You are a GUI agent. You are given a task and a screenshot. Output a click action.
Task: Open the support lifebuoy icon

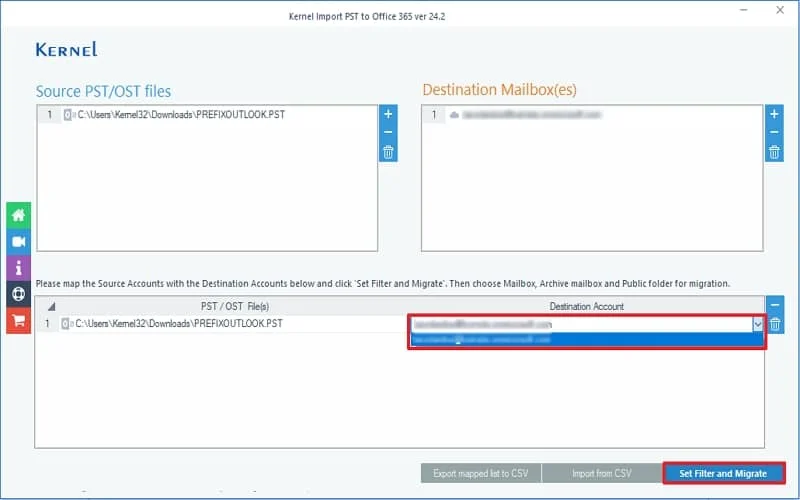tap(18, 294)
